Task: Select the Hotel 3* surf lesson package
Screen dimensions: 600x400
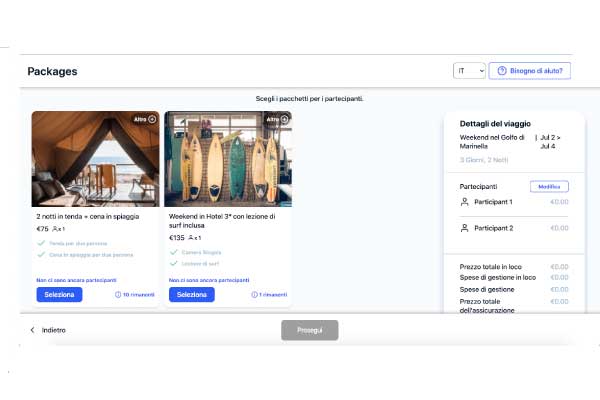Action: (x=192, y=295)
